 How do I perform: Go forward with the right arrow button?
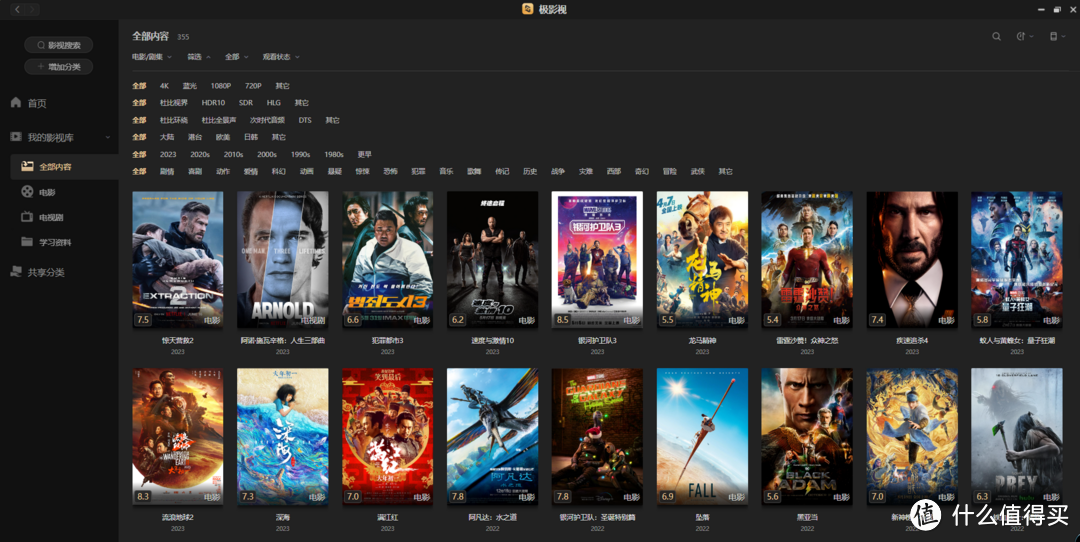point(32,9)
